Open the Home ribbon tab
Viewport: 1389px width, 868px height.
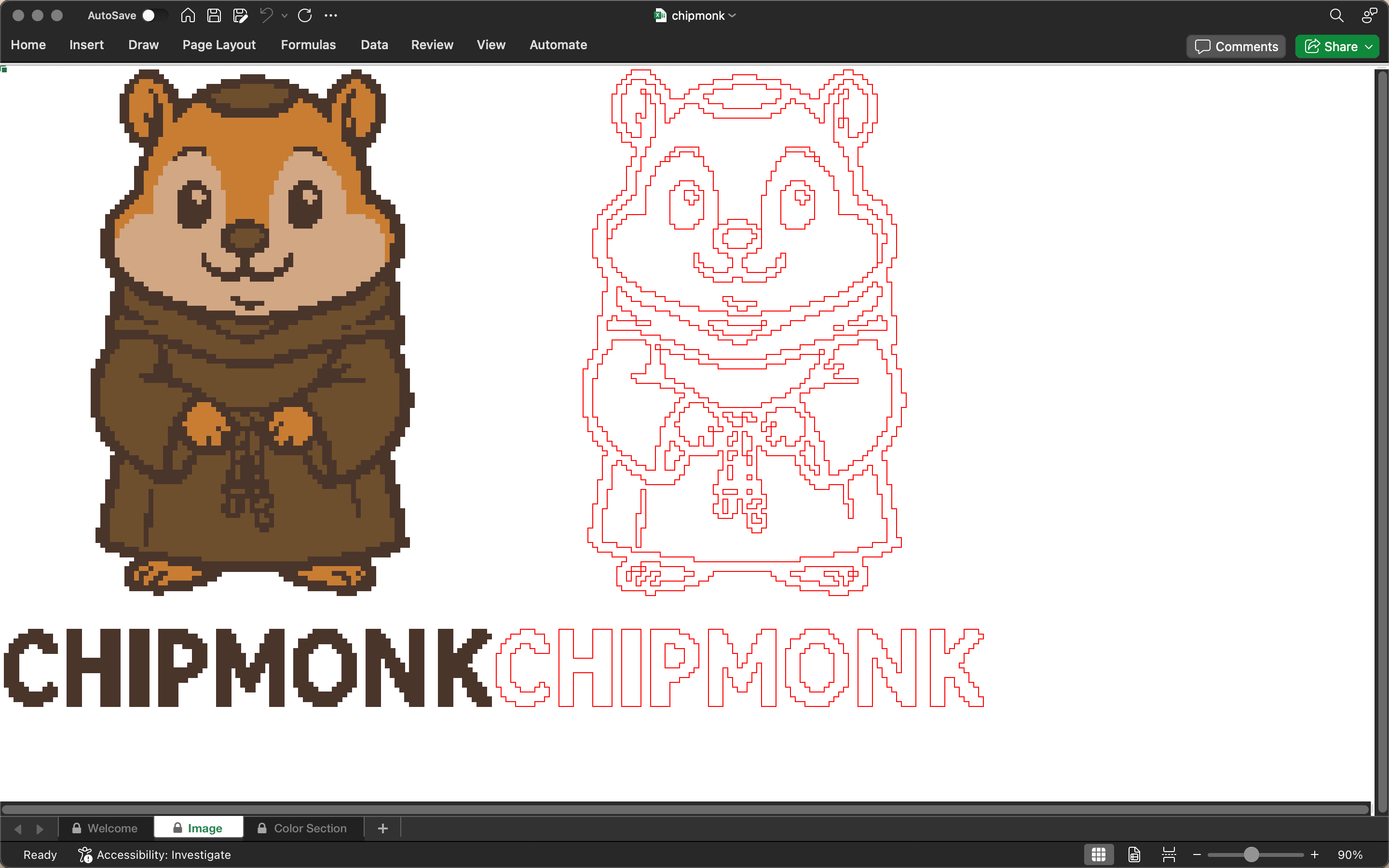point(28,45)
